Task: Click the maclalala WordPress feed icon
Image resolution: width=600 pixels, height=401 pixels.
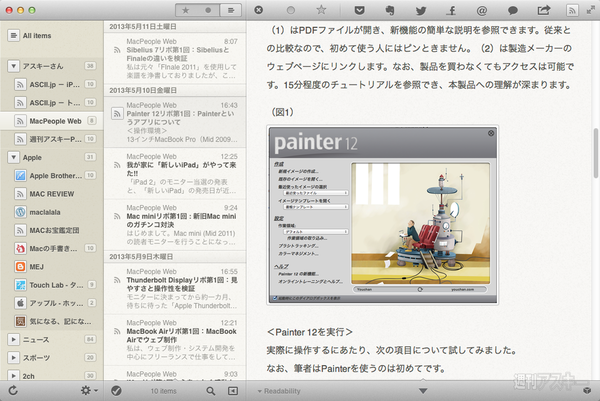Action: point(20,212)
